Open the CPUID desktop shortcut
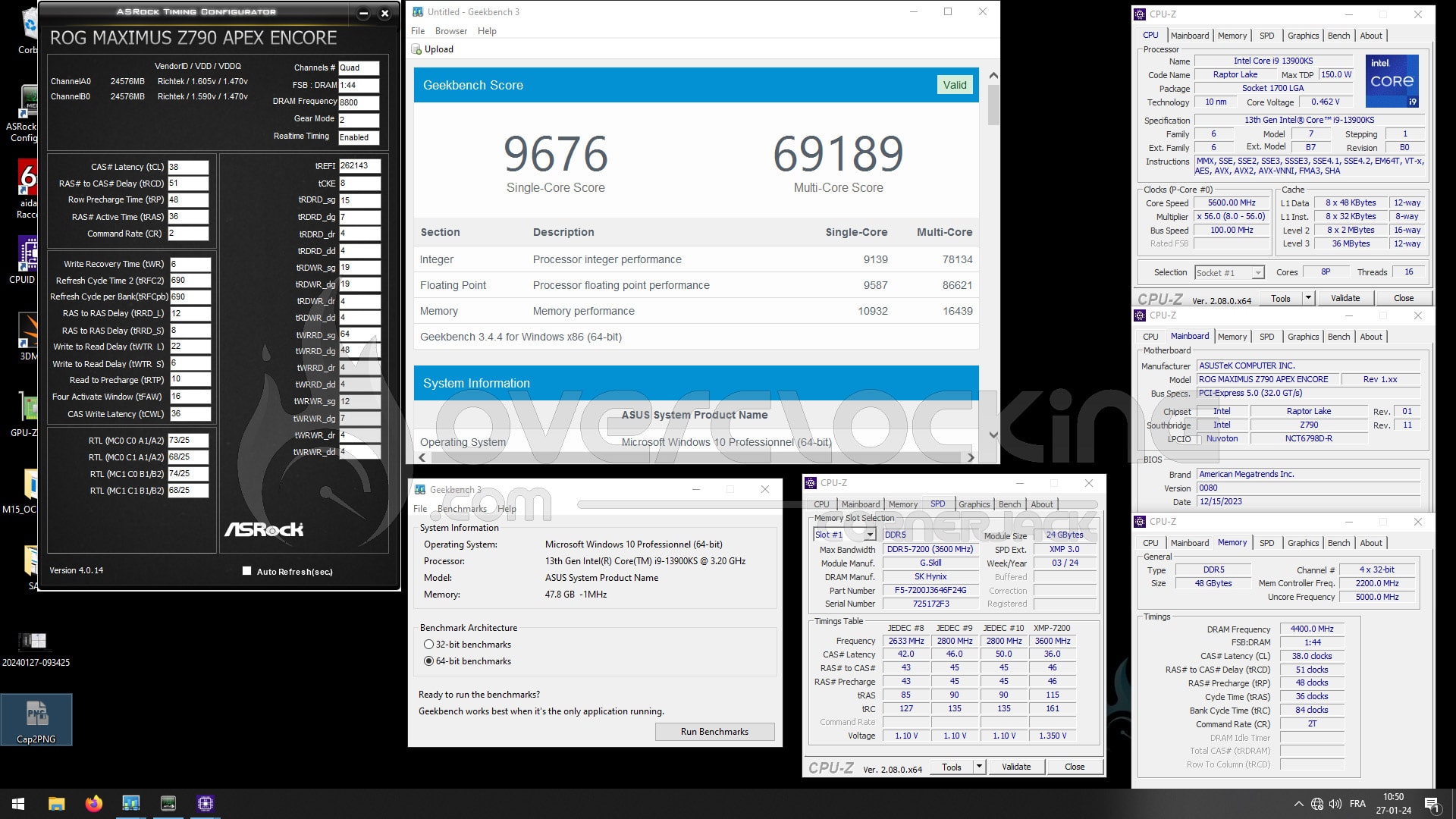Screen dimensions: 1456x819 (24, 260)
